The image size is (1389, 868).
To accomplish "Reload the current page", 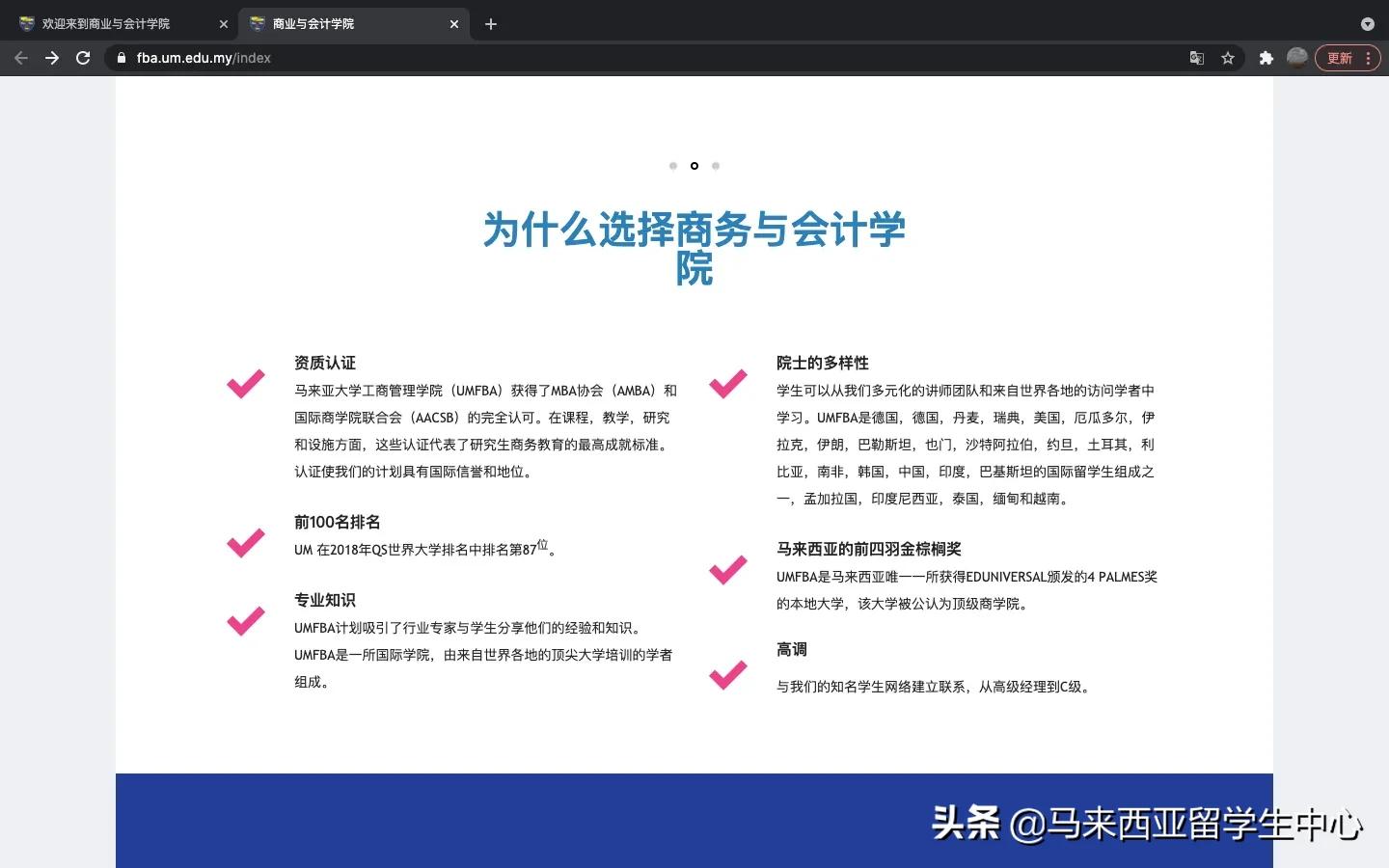I will coord(83,58).
